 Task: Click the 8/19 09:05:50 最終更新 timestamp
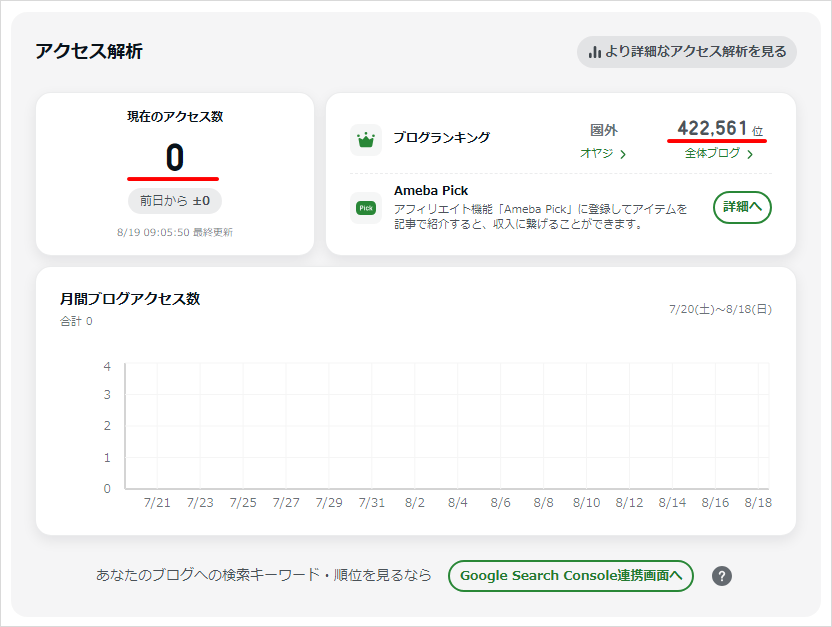(175, 232)
